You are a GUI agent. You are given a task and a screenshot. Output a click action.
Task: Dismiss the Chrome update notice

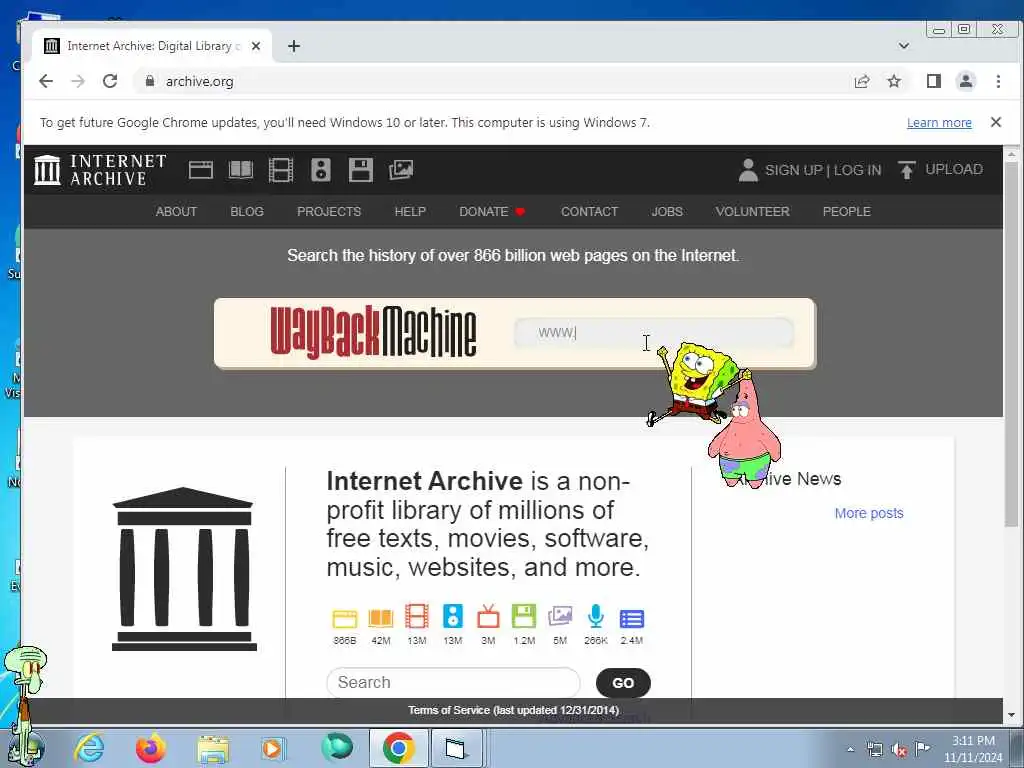click(x=996, y=122)
